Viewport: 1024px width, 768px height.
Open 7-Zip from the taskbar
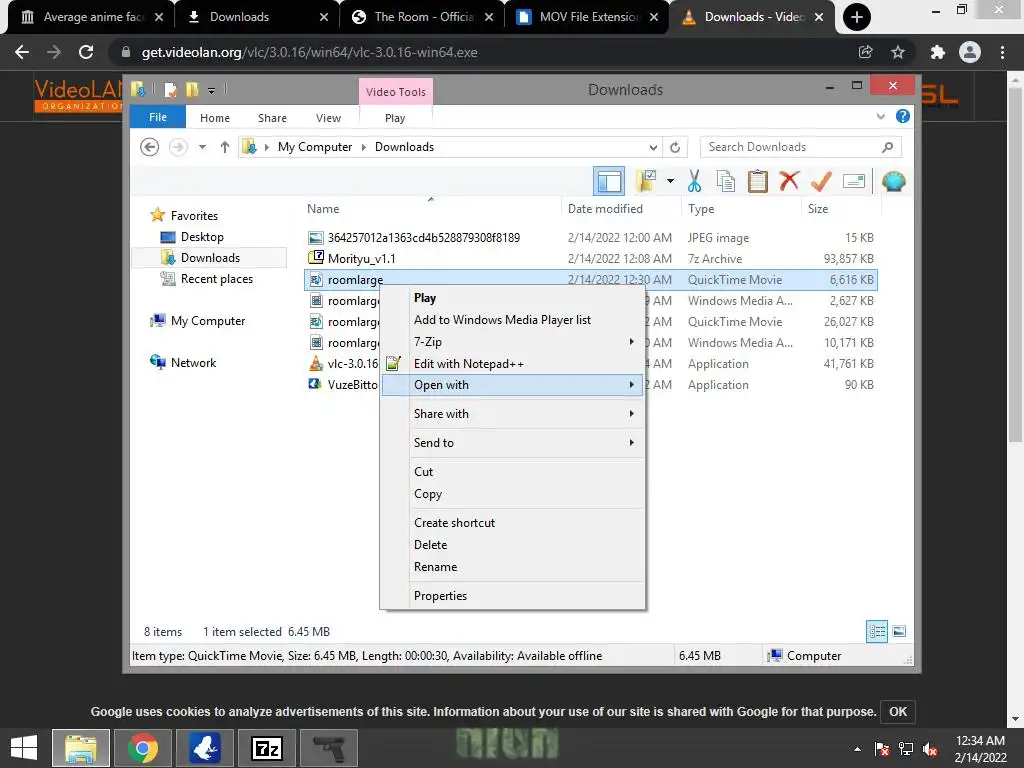[x=266, y=748]
